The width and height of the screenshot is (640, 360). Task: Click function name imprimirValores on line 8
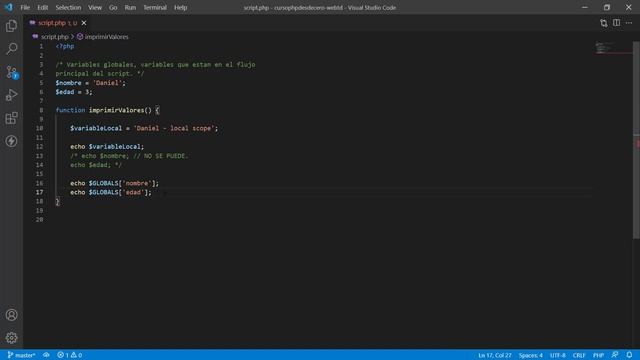tap(117, 110)
